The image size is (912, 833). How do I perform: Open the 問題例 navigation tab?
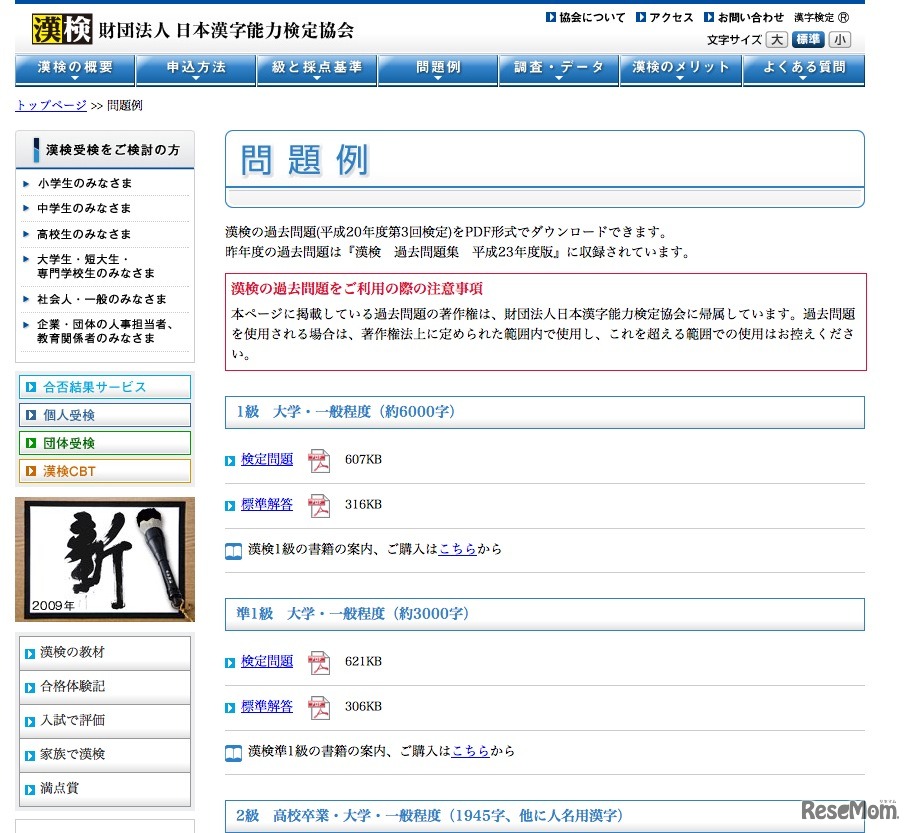pos(437,69)
